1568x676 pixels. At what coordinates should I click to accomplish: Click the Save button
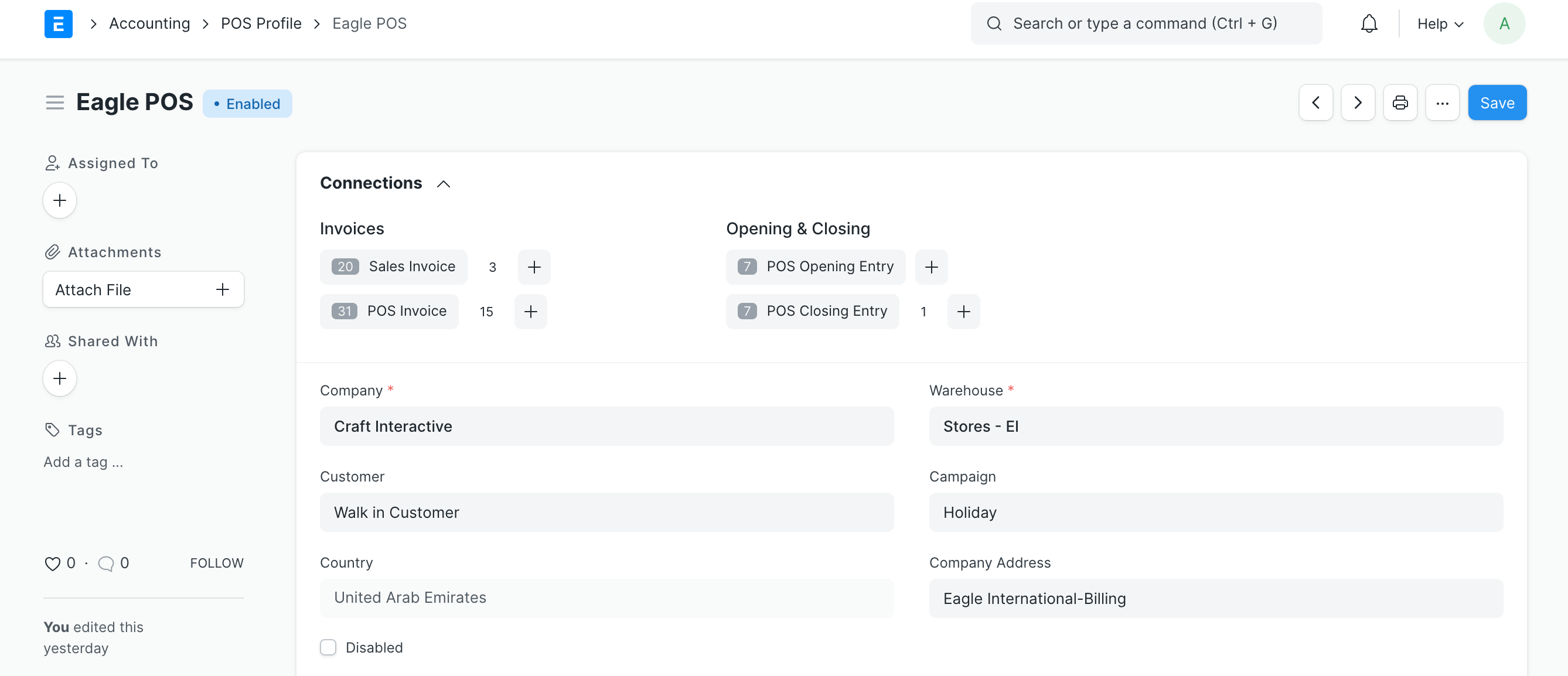coord(1497,103)
